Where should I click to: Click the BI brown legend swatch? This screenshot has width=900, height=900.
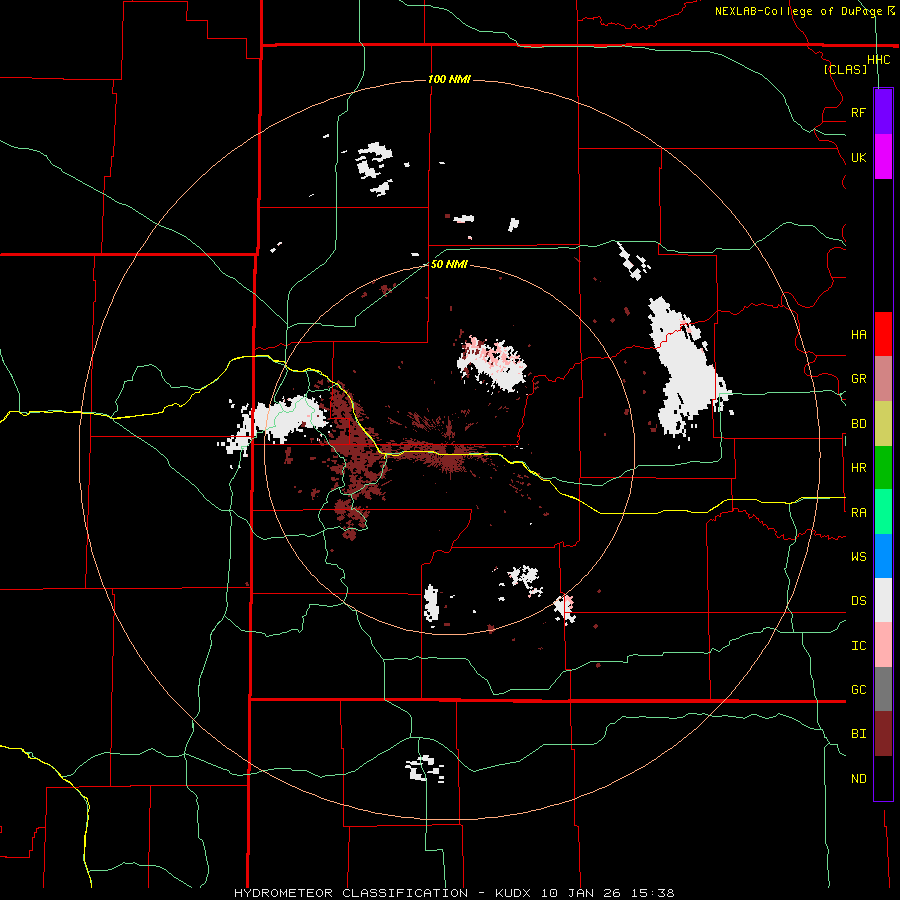click(x=883, y=734)
